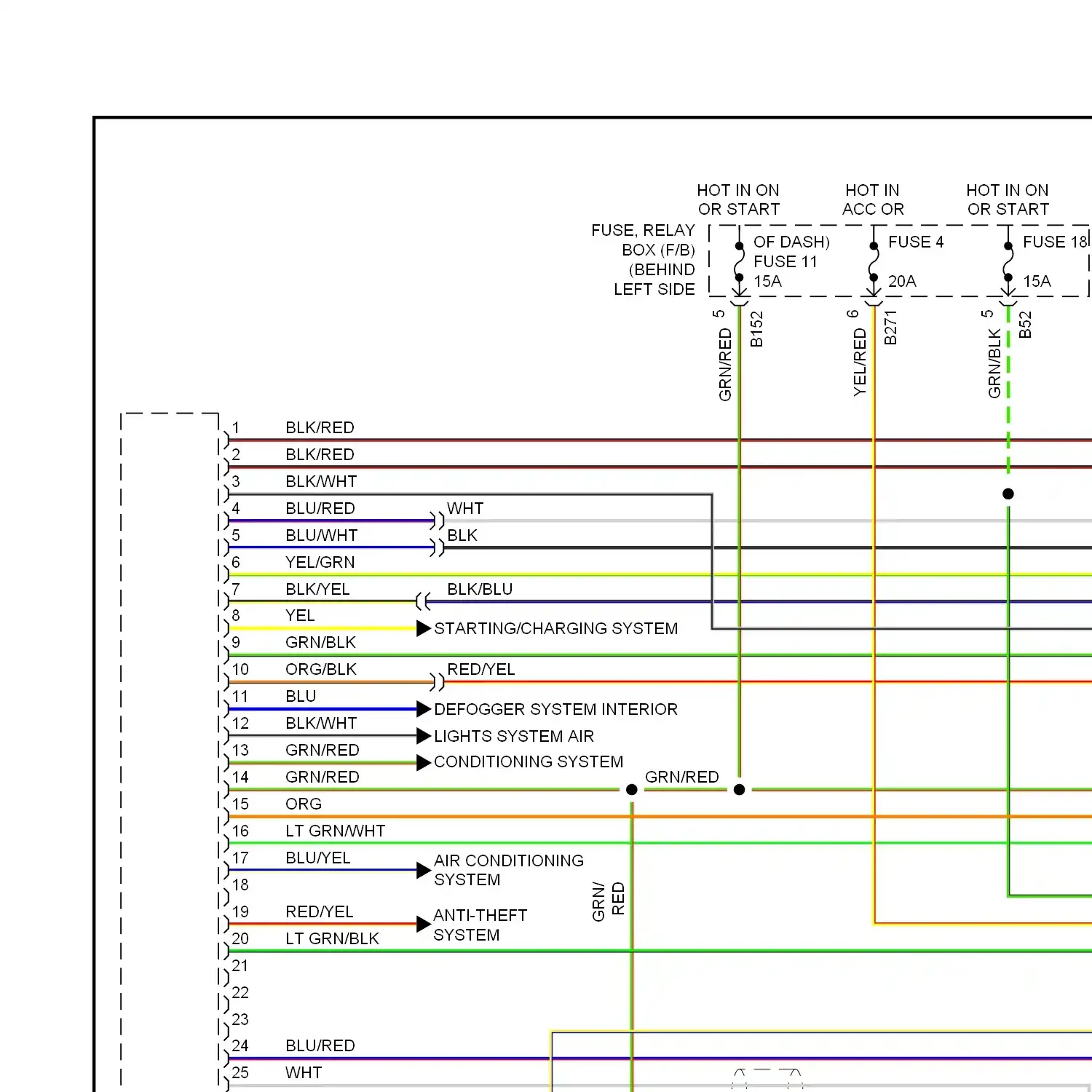Image resolution: width=1092 pixels, height=1092 pixels.
Task: Click pin 24 BLU/RED wire label
Action: (x=320, y=1045)
